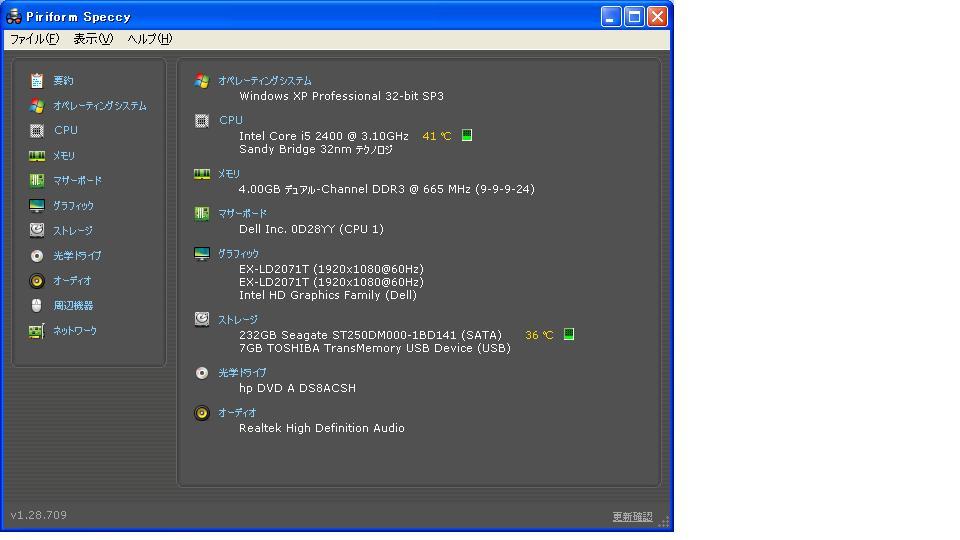
Task: Open the オーディオ heading link in summary
Action: pyautogui.click(x=237, y=413)
